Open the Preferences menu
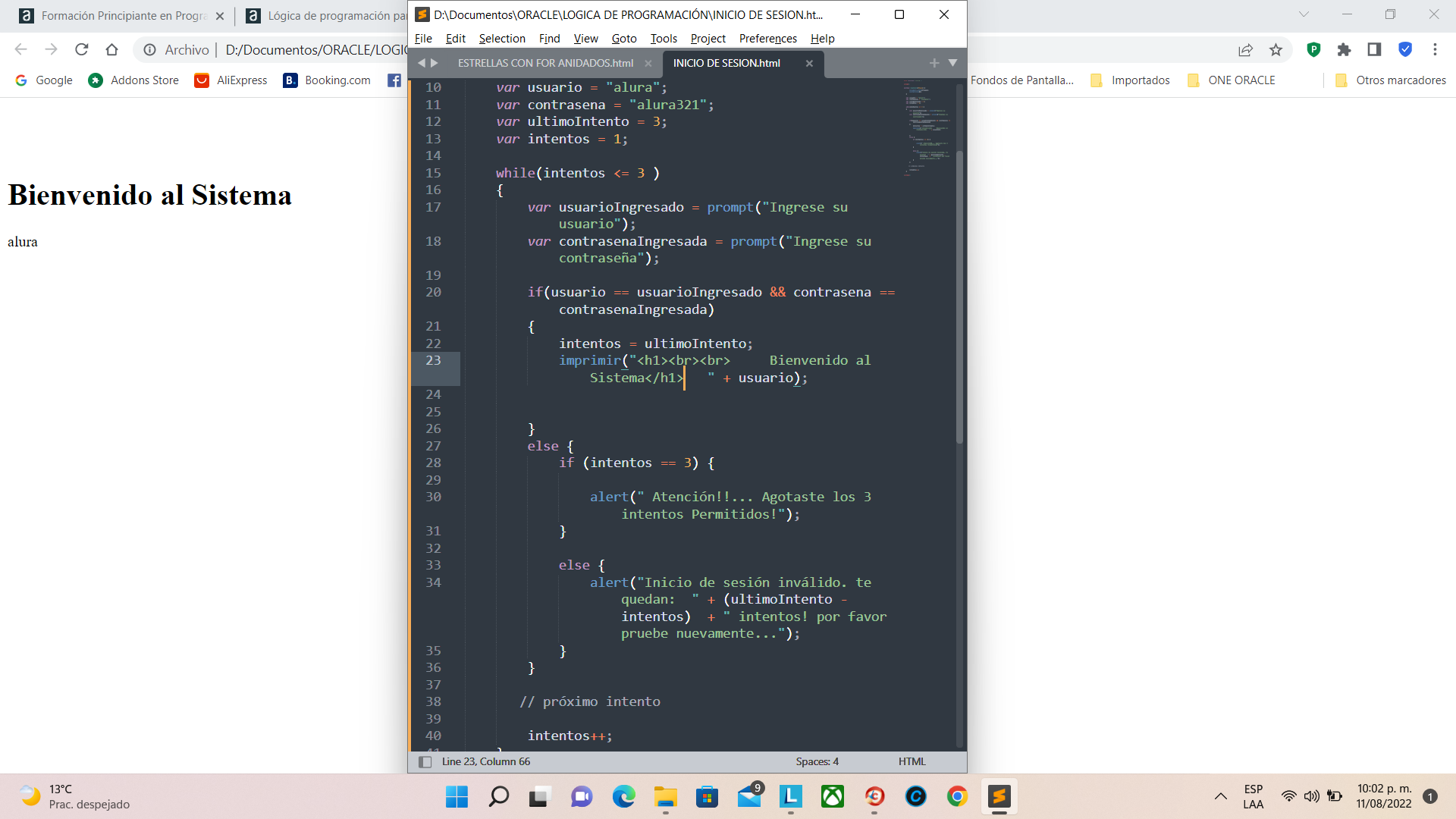Screen dimensions: 1456x819 (768, 39)
